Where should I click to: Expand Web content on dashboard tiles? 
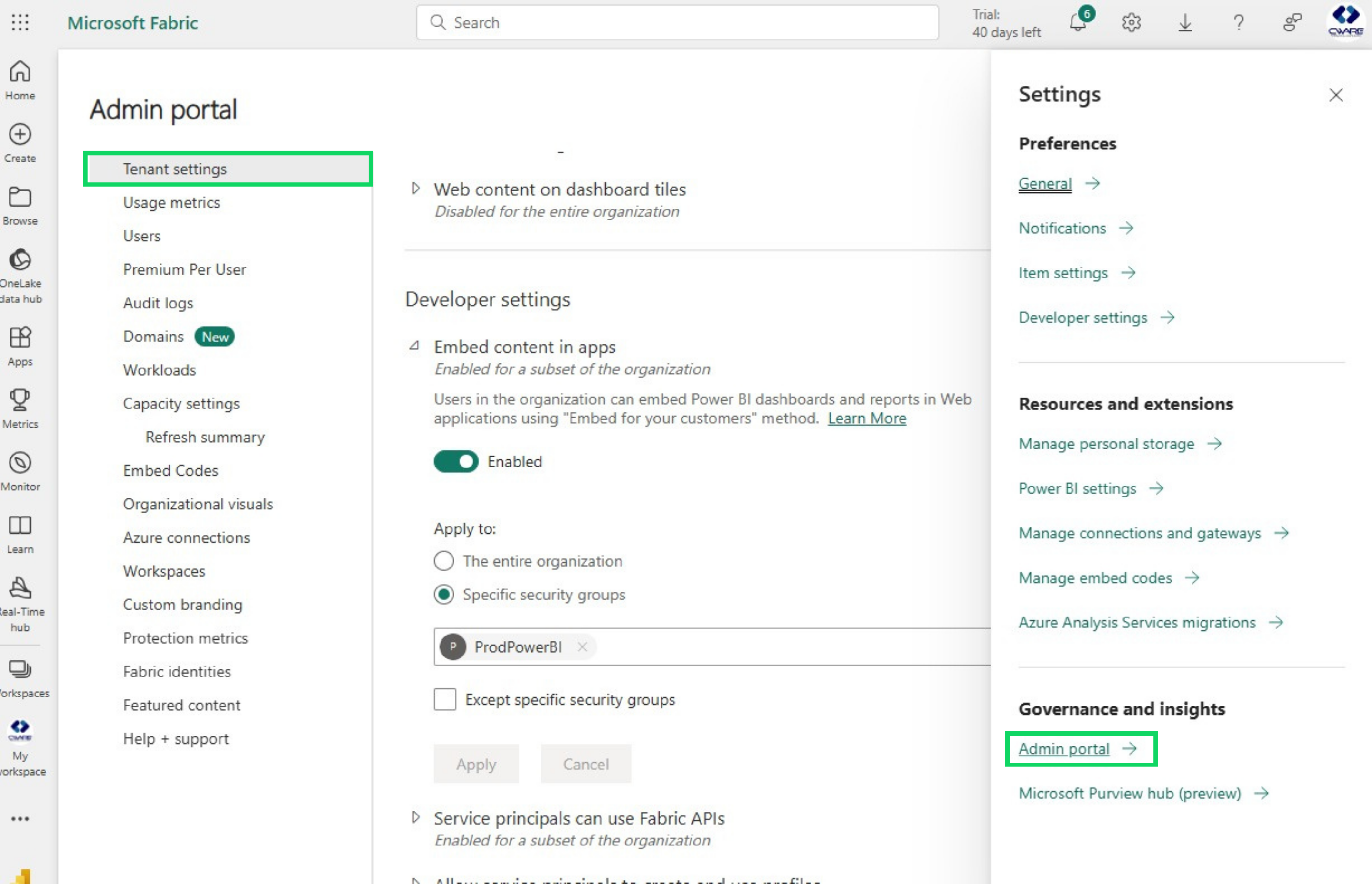(x=416, y=189)
